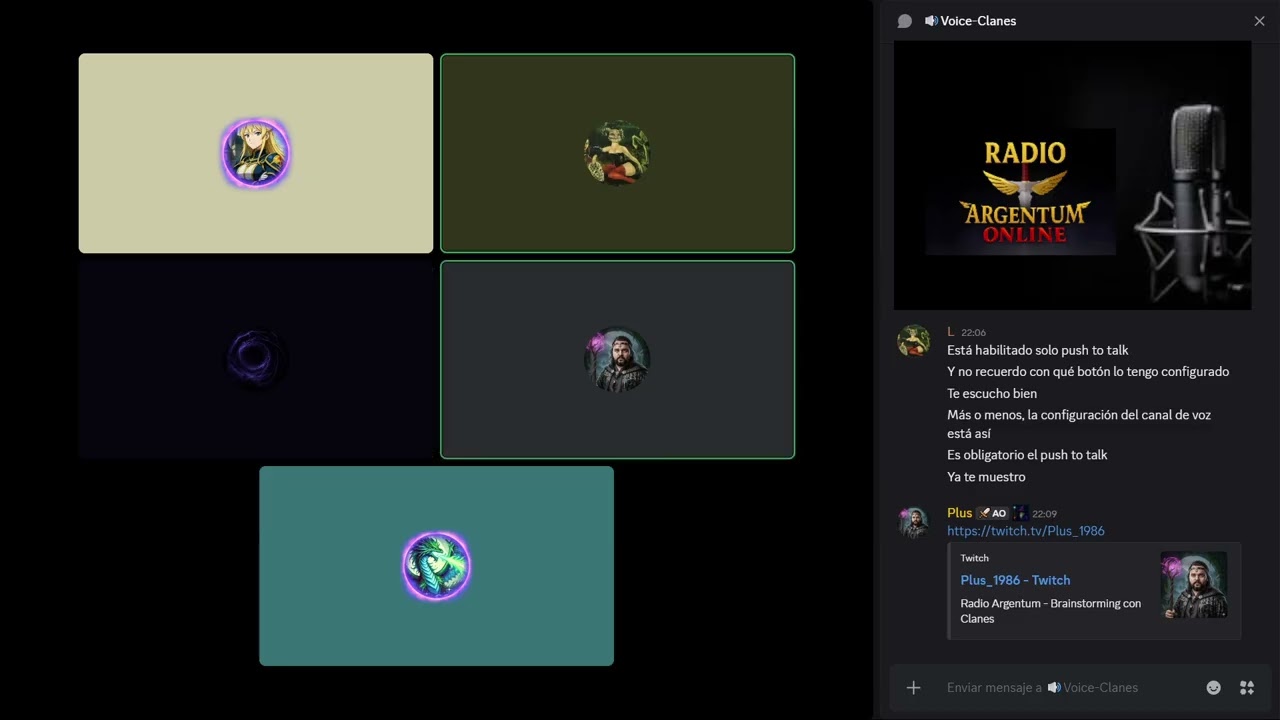Click the 22:06 timestamp on L's message

[x=973, y=333]
